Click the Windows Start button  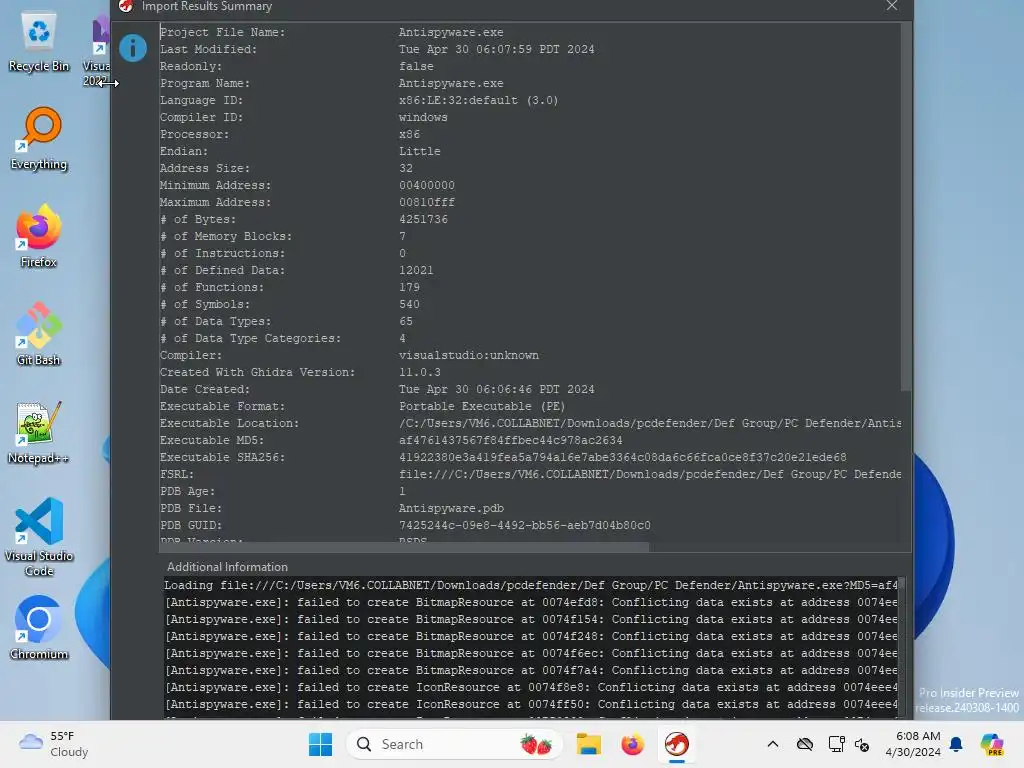[320, 744]
